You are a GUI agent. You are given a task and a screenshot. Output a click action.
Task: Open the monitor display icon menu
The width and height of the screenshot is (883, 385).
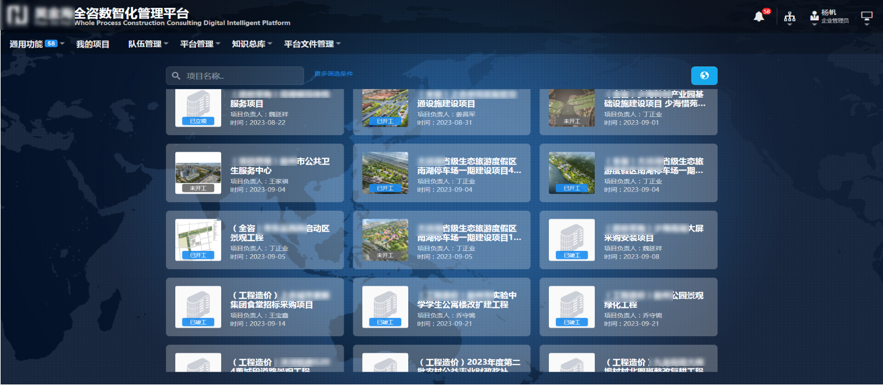click(x=867, y=17)
